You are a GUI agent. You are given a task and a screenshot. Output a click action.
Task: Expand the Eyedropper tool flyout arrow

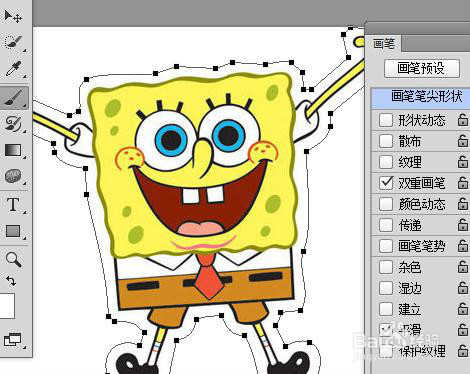tap(25, 77)
